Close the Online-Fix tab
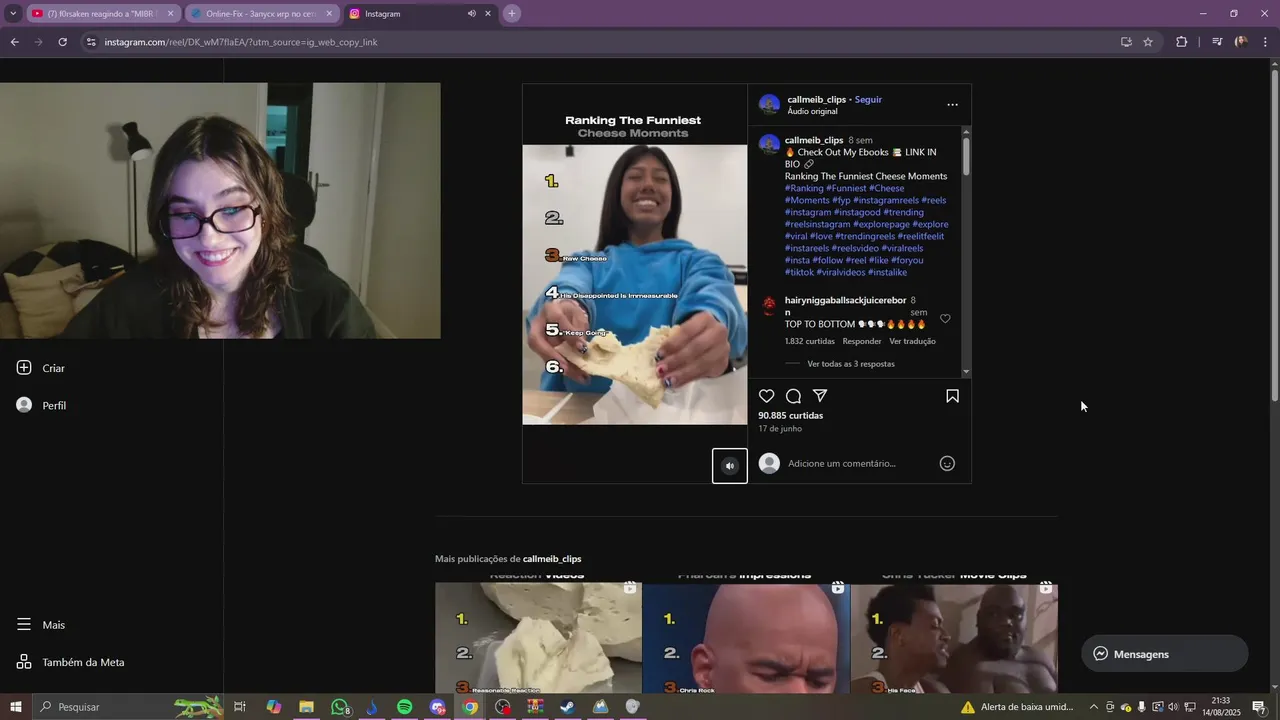 point(329,14)
